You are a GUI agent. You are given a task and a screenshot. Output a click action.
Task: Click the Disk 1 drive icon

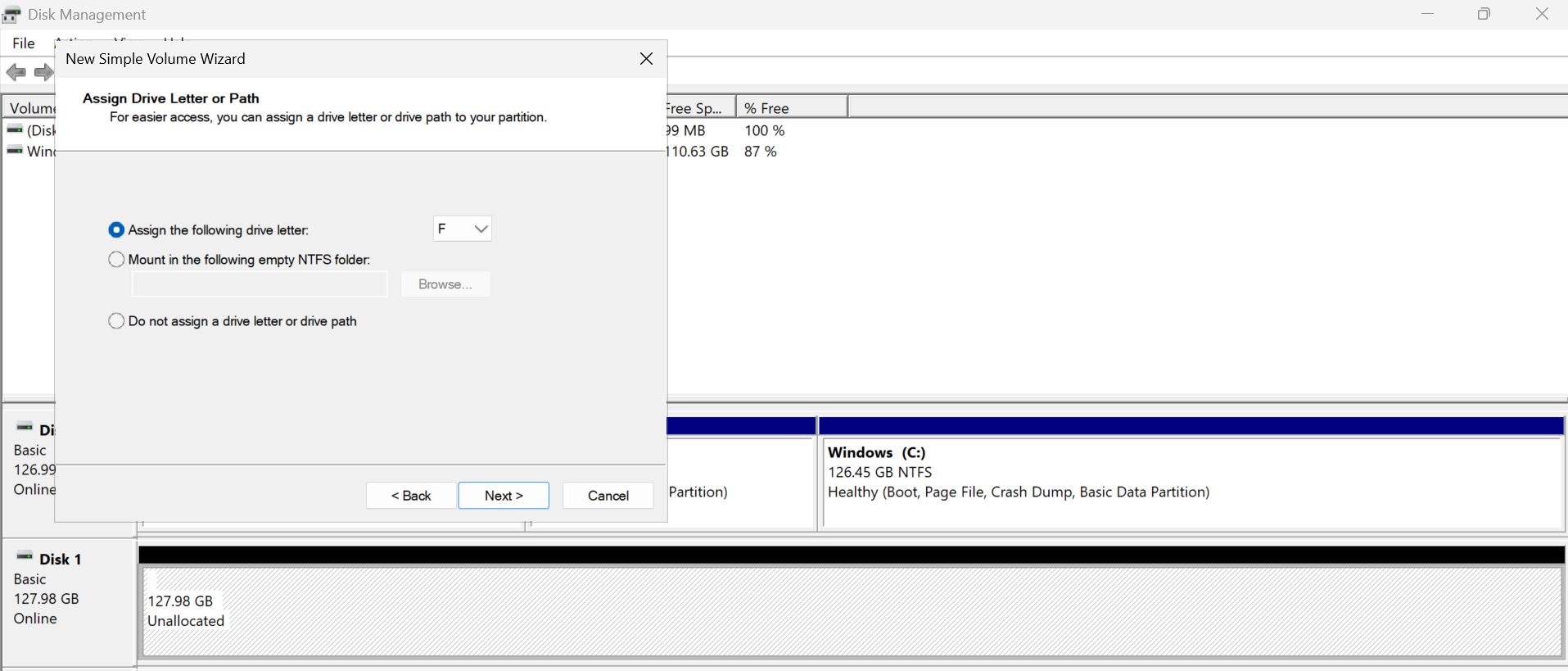(x=25, y=557)
